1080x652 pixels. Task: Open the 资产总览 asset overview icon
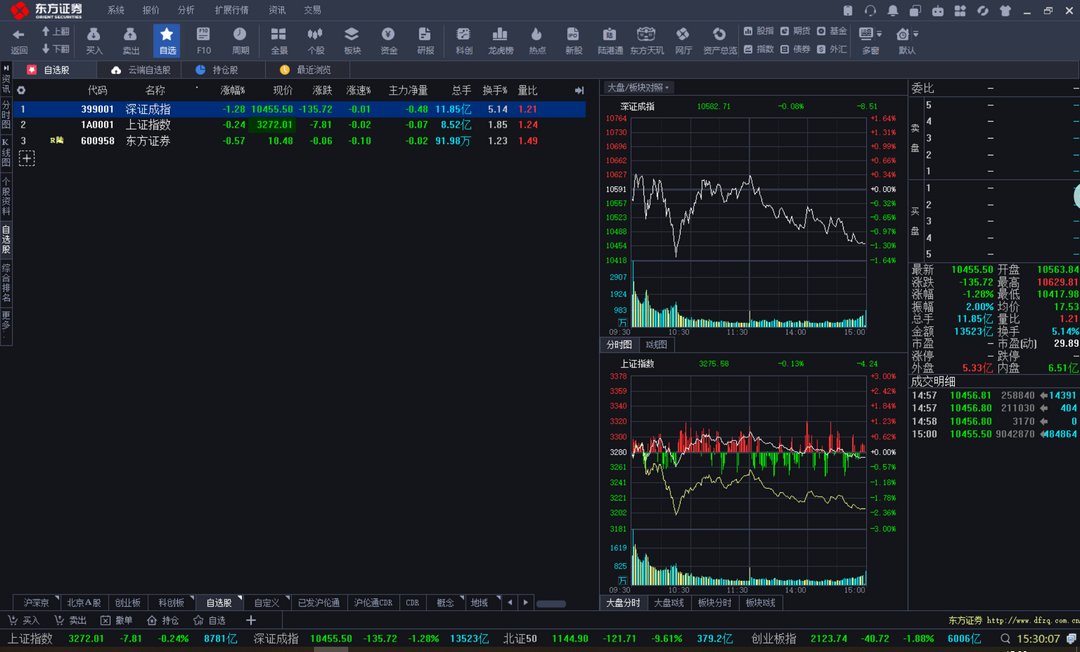click(719, 40)
